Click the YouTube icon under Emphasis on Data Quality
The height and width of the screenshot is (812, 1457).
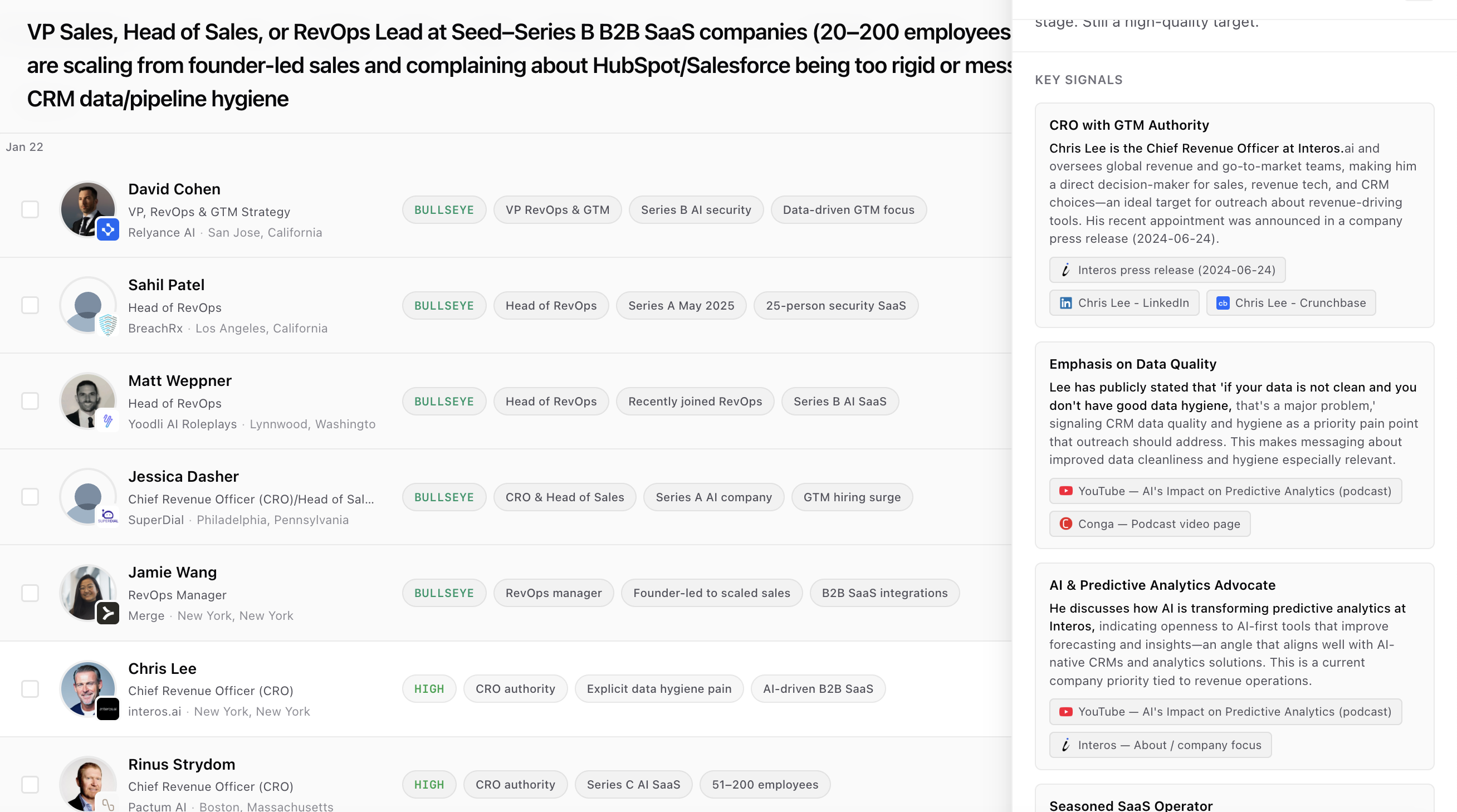tap(1065, 491)
